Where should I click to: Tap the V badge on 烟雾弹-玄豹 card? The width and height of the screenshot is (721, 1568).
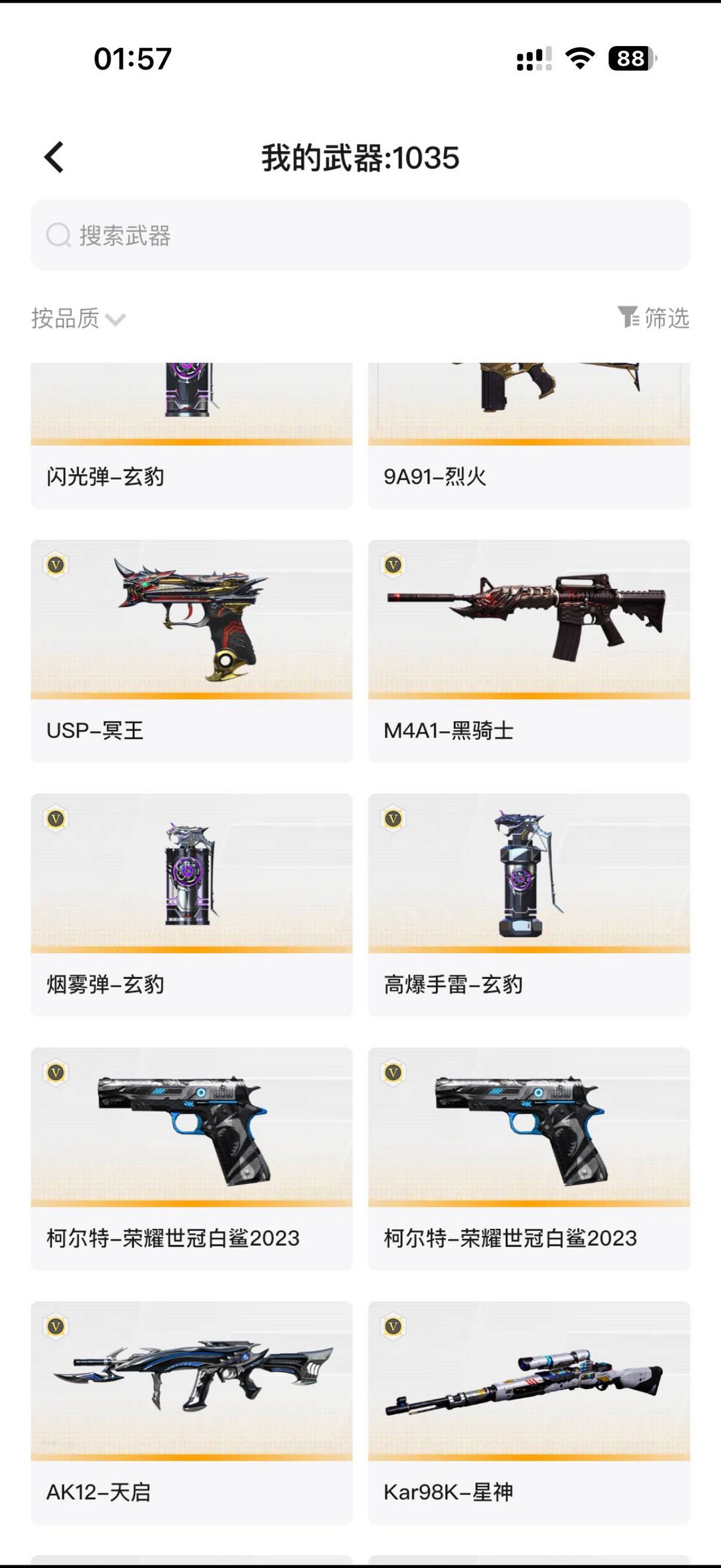[x=56, y=819]
